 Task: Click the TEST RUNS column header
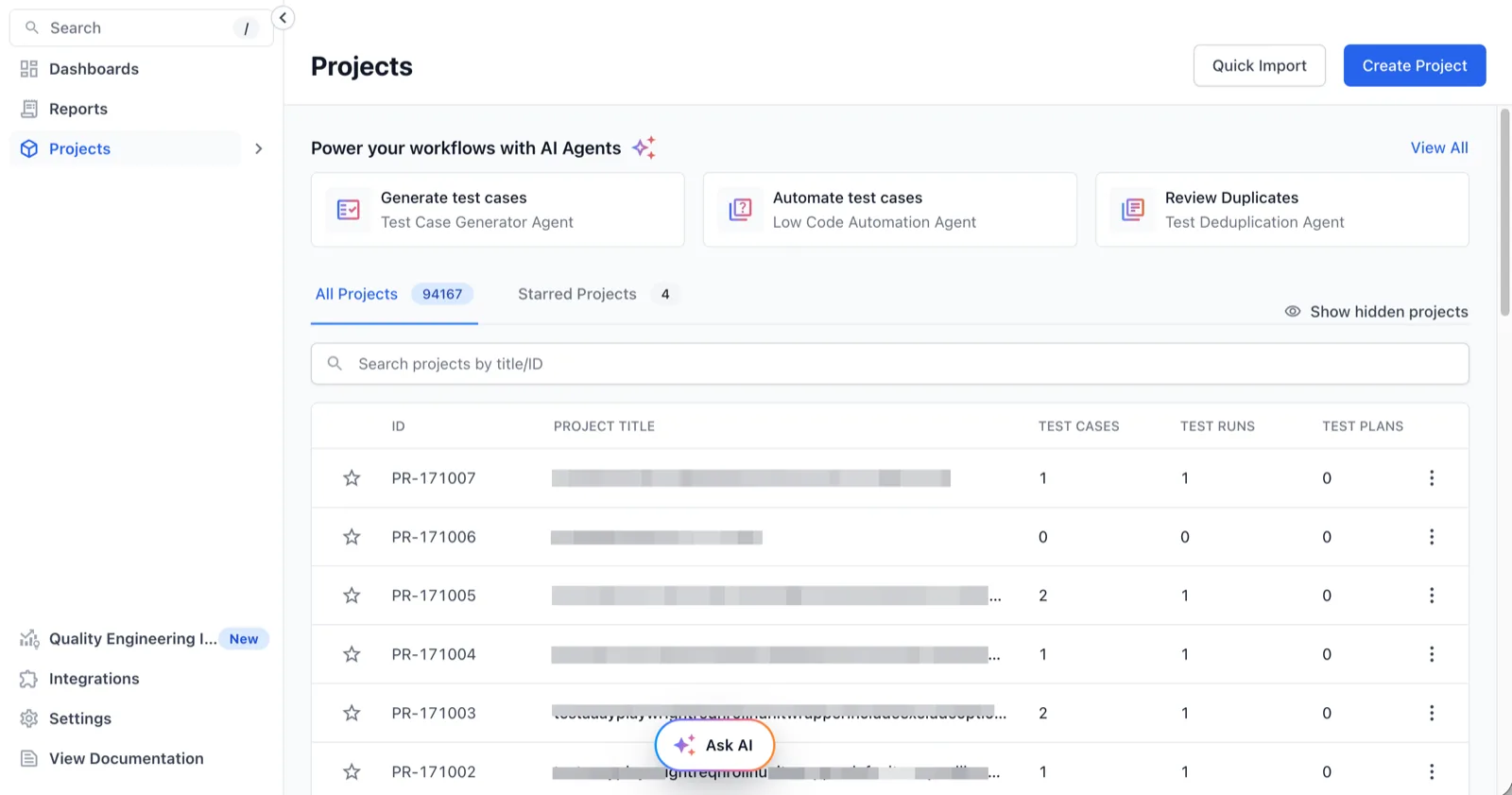tap(1217, 426)
